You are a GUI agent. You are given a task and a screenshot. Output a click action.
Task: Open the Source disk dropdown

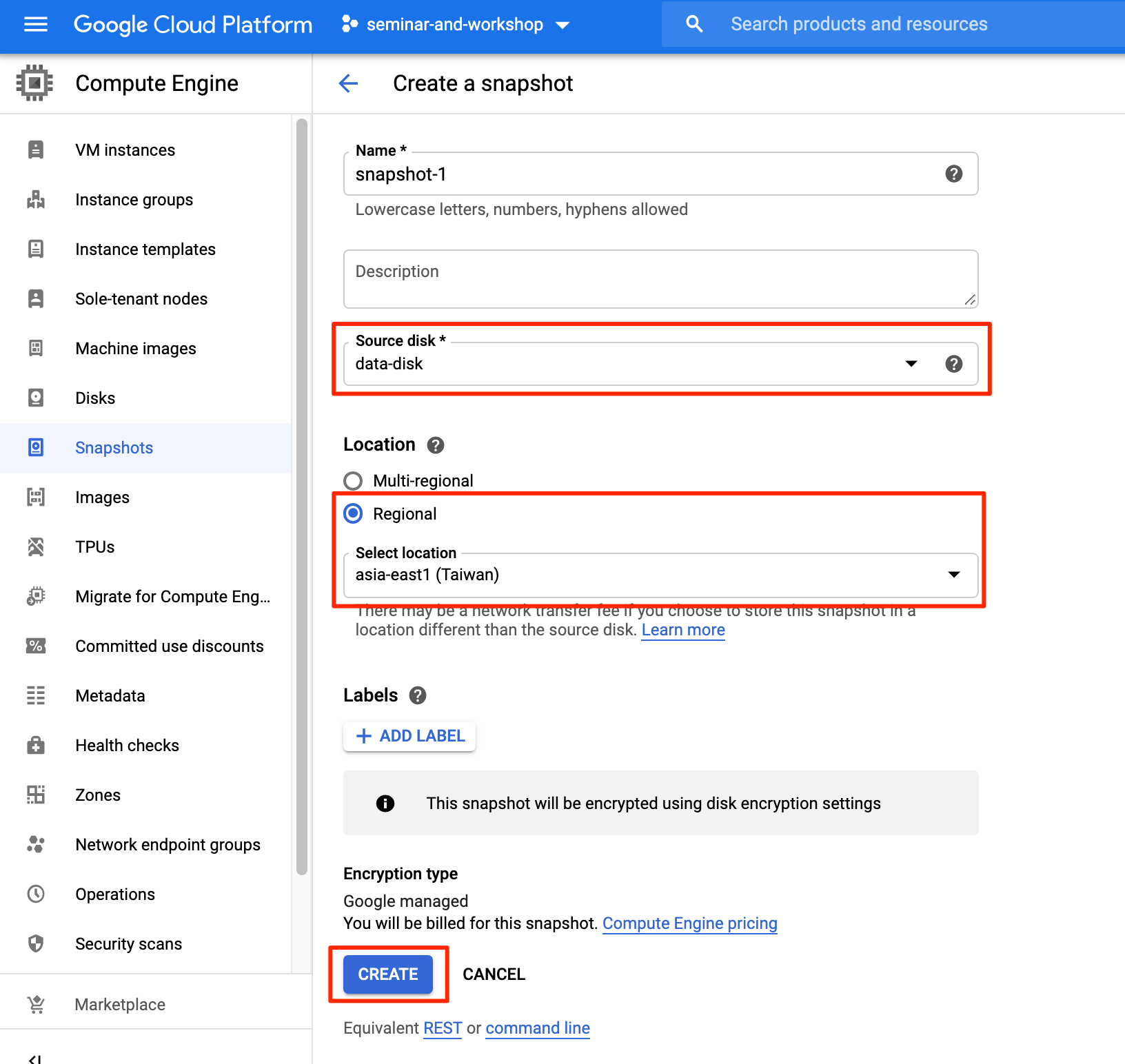coord(911,364)
